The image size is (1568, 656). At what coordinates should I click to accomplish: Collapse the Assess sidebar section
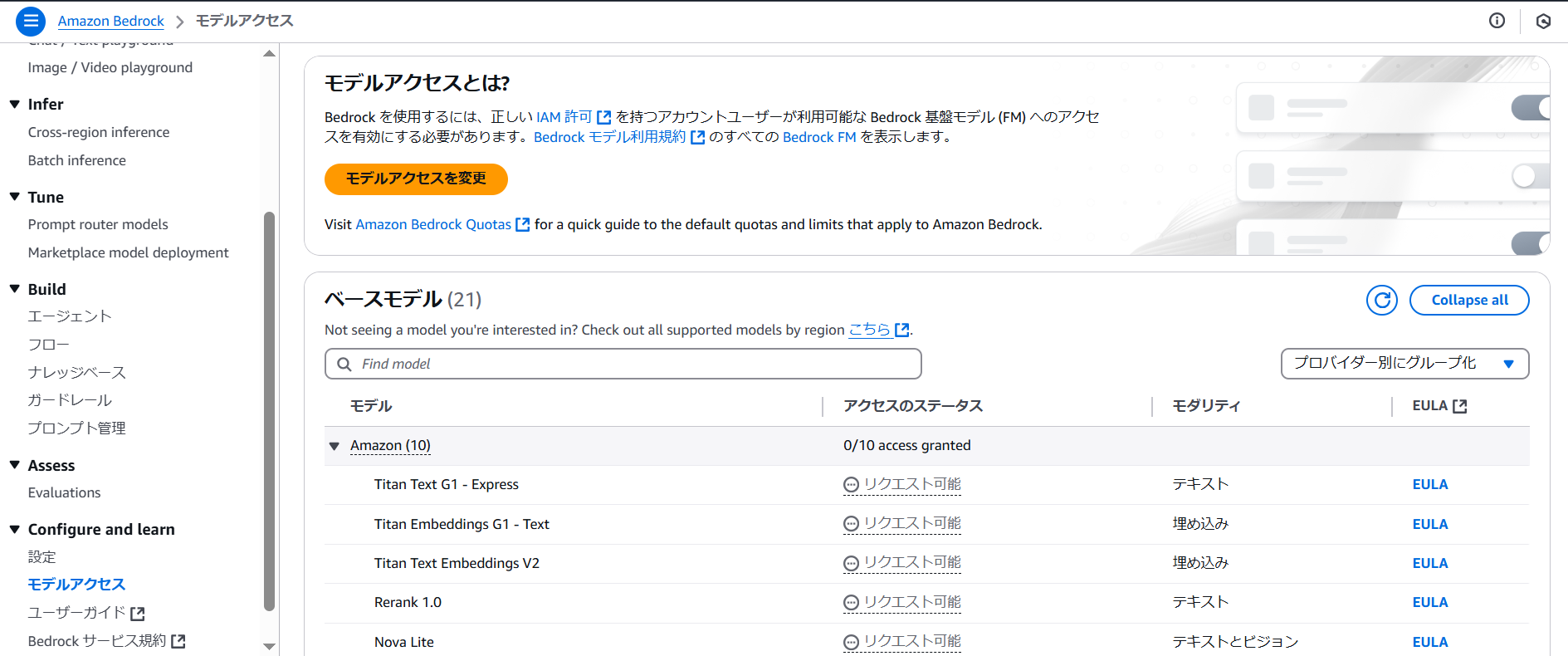[14, 465]
